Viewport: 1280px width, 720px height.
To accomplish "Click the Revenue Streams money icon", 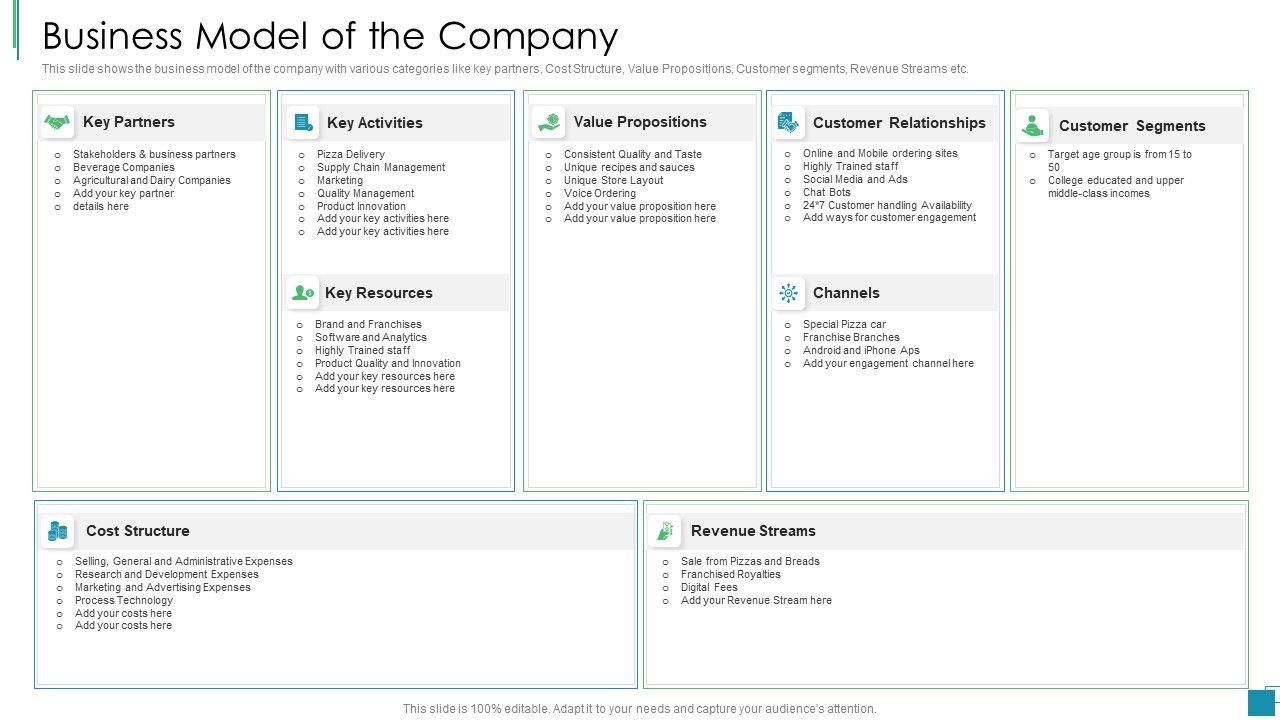I will [664, 531].
